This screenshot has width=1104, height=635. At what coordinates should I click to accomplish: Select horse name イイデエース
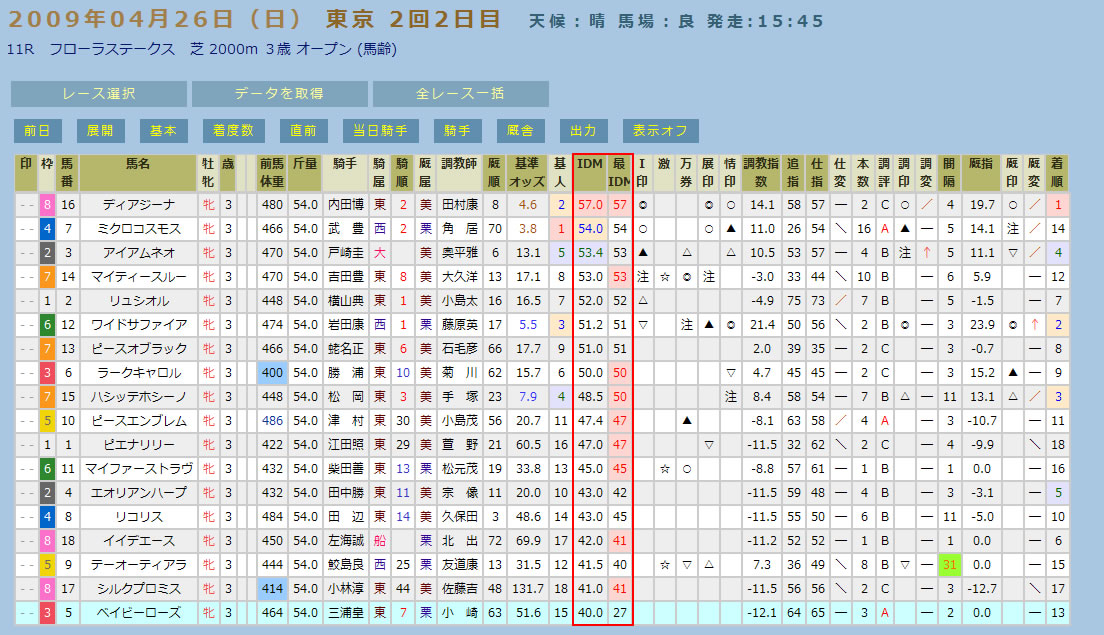[x=139, y=541]
